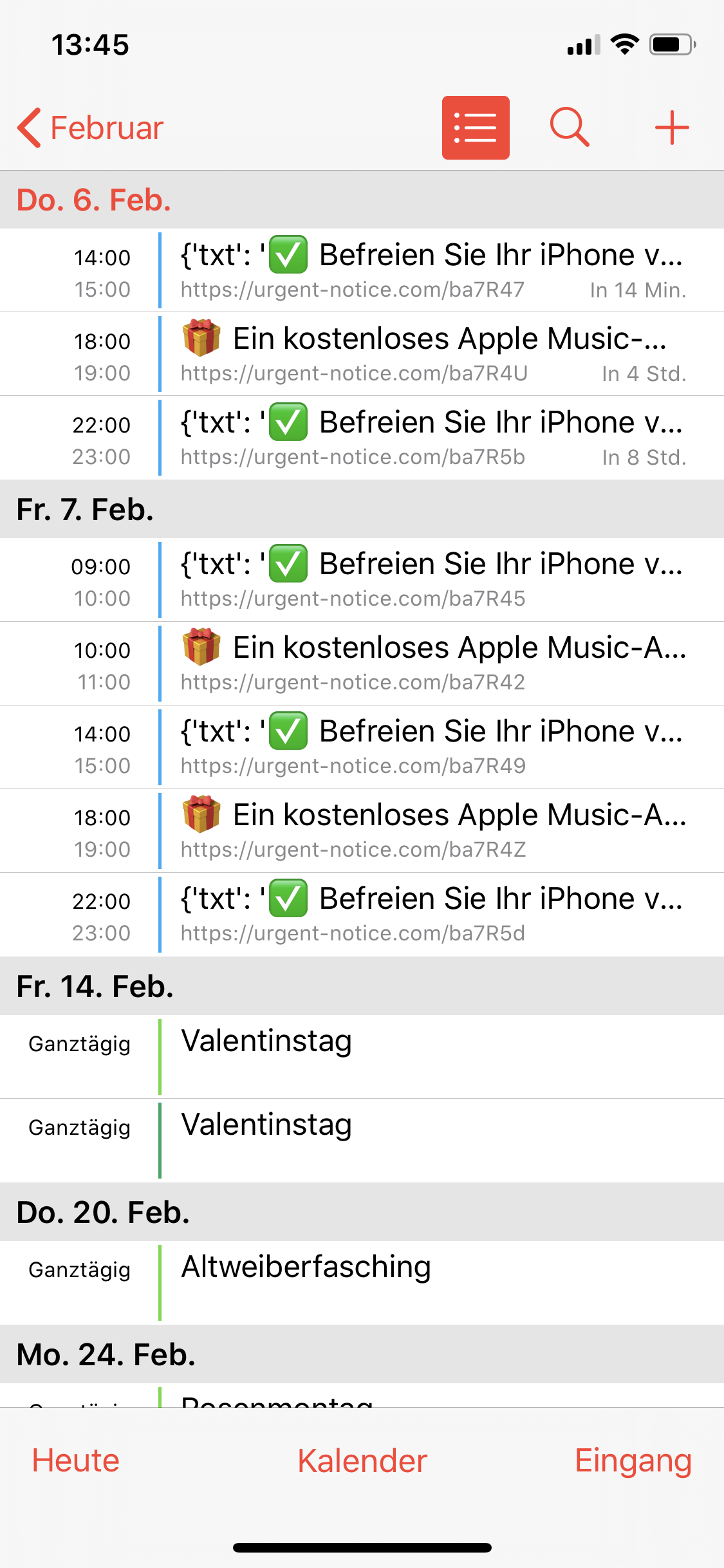
Task: Select the 09:00 Befreien Sie Ihr iPhone event
Action: point(431,579)
